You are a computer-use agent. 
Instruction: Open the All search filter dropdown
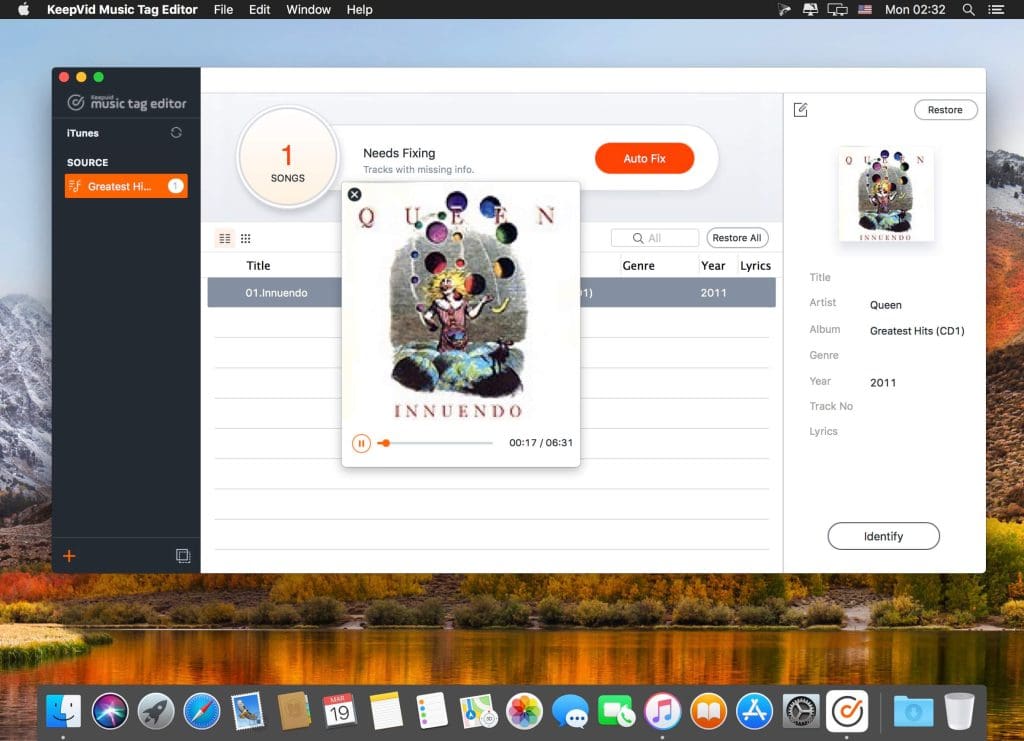coord(655,237)
